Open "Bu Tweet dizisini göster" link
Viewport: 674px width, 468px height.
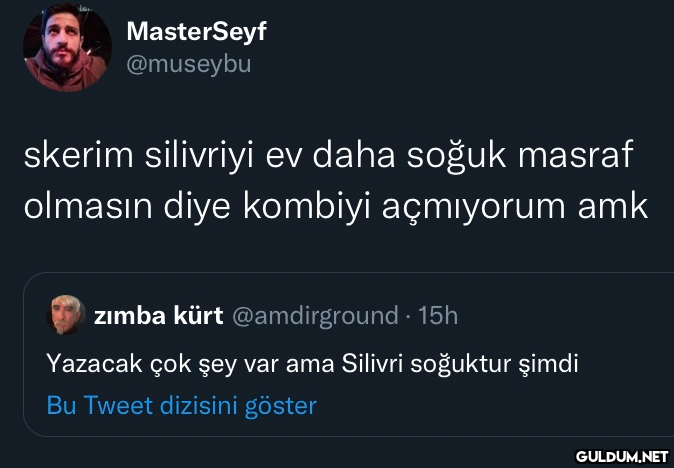point(181,405)
